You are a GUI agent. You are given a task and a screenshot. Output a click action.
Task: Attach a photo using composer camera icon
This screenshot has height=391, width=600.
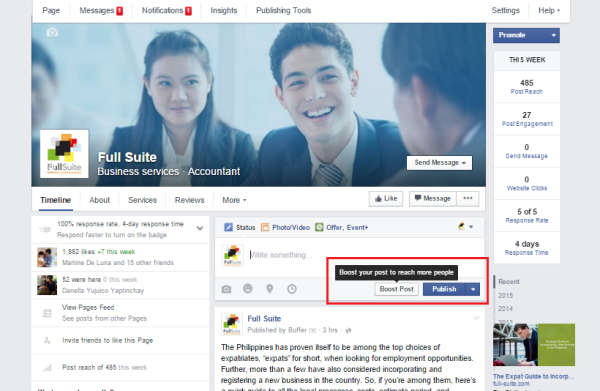tap(226, 289)
